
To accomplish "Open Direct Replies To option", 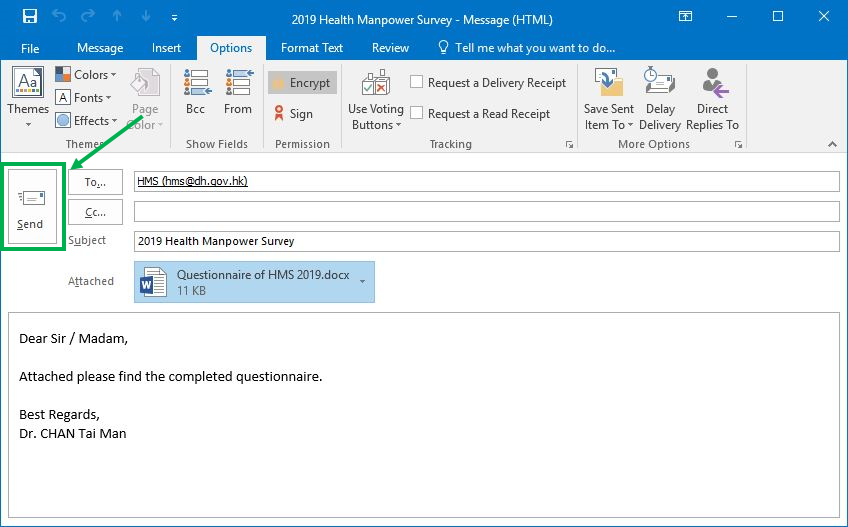I will coord(712,98).
